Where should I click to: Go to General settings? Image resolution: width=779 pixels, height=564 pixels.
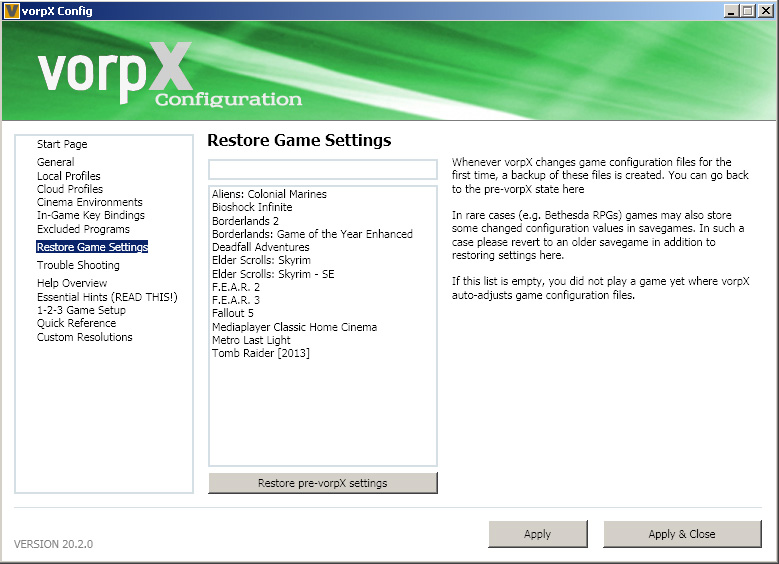click(56, 162)
